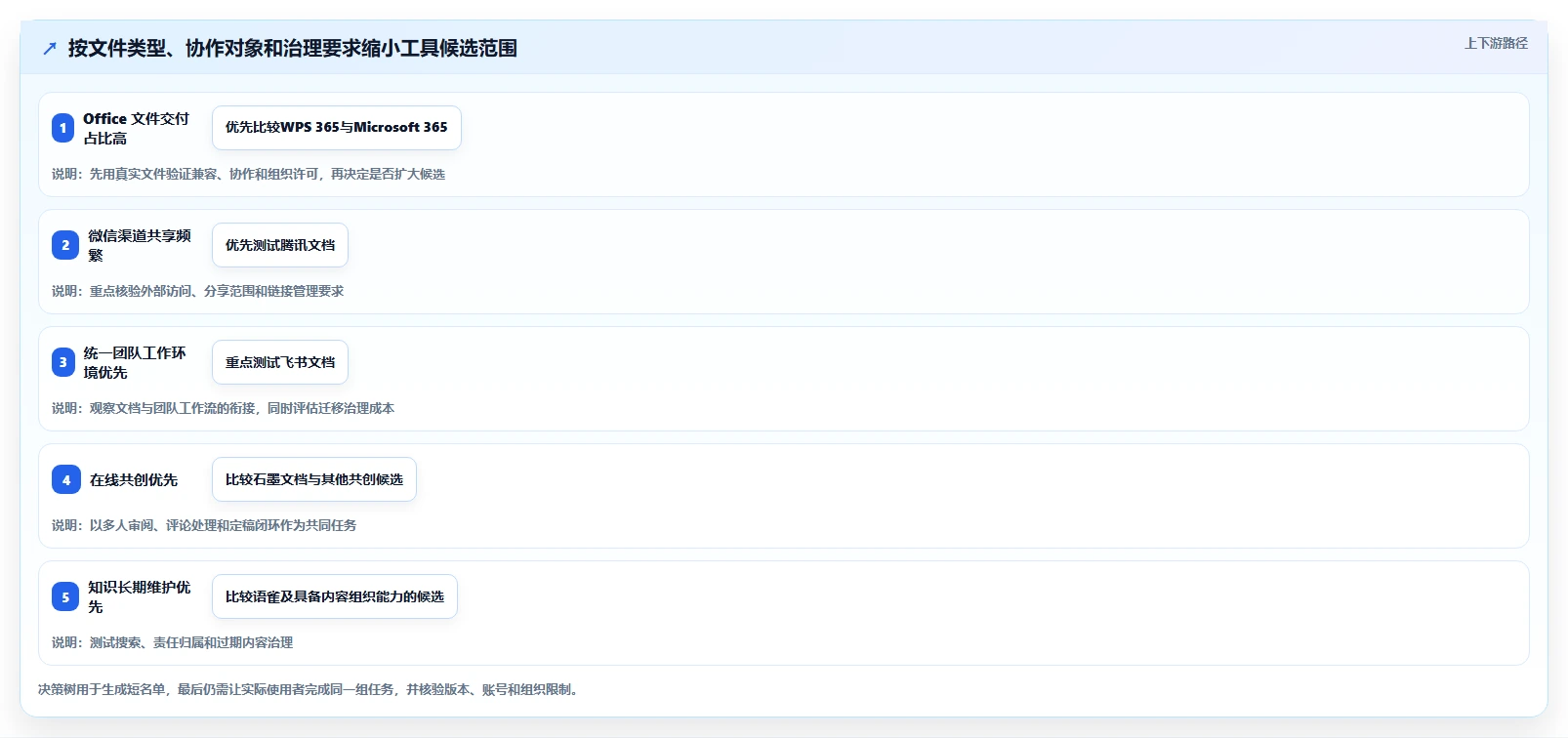This screenshot has height=738, width=1568.
Task: Select the 比较石墨文档与其他共创候选 chip
Action: (x=314, y=479)
